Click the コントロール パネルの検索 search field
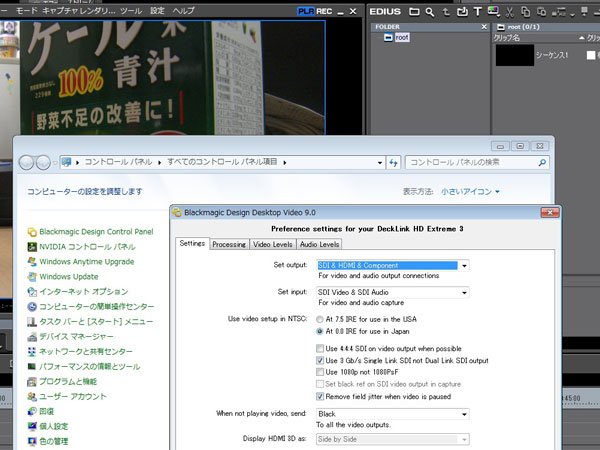This screenshot has height=450, width=600. tap(477, 162)
